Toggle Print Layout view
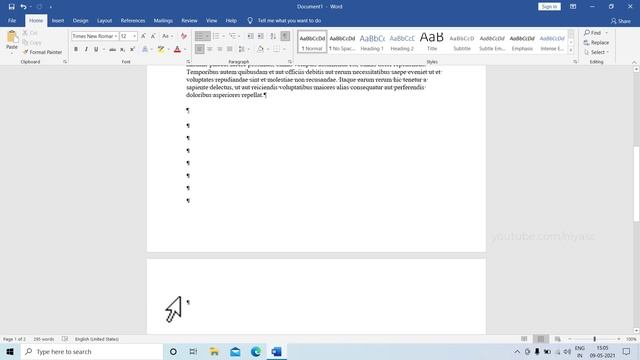Screen dimensions: 640x360 click(x=541, y=339)
